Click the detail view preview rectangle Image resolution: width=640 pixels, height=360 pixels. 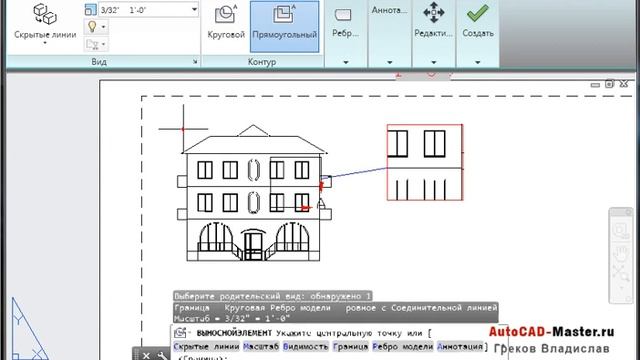click(x=425, y=162)
